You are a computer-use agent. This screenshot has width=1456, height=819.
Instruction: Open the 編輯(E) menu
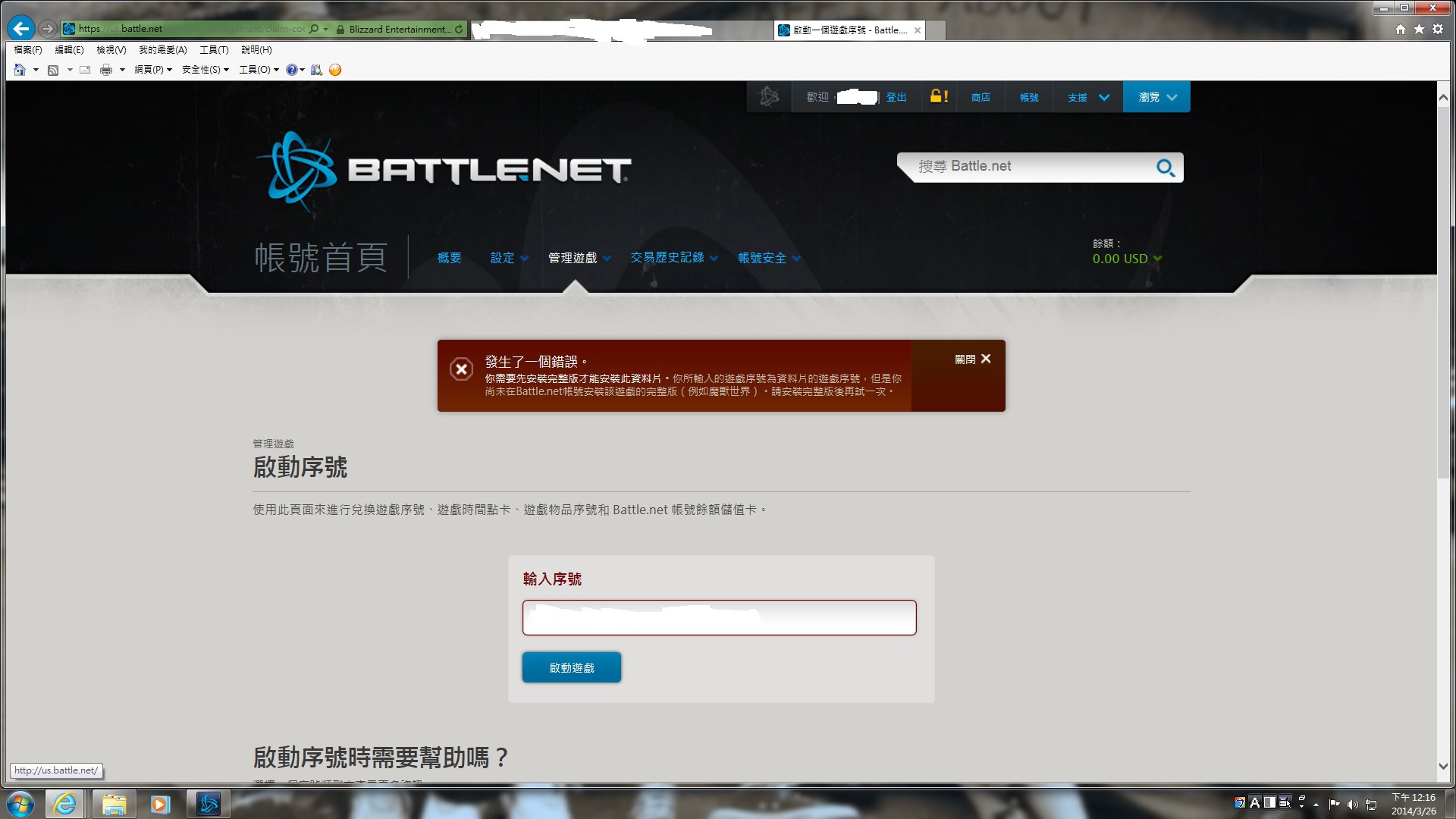pyautogui.click(x=69, y=50)
